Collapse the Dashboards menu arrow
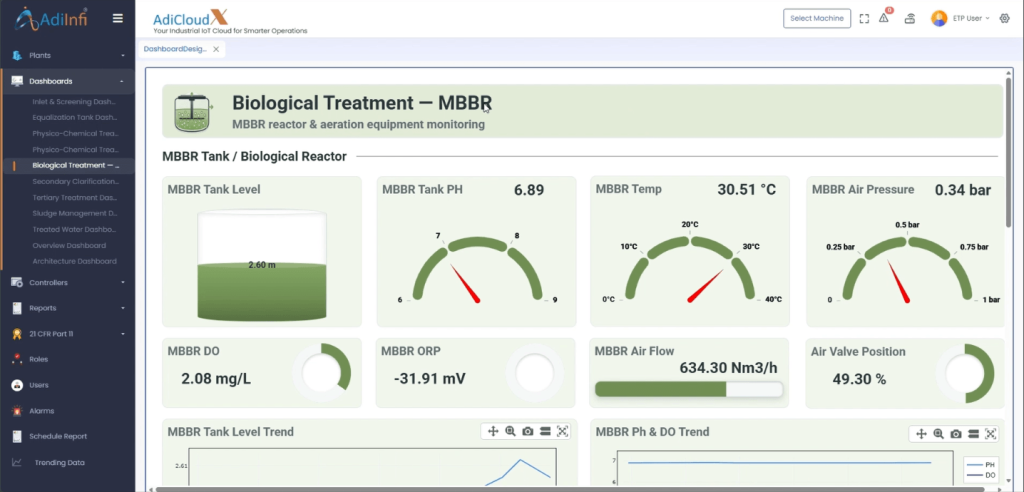1024x492 pixels. tap(122, 81)
